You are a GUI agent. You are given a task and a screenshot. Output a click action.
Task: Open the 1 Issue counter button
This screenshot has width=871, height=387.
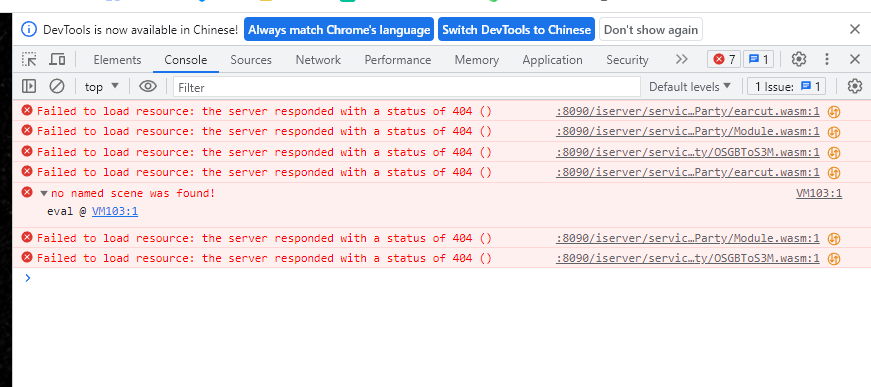pyautogui.click(x=787, y=87)
